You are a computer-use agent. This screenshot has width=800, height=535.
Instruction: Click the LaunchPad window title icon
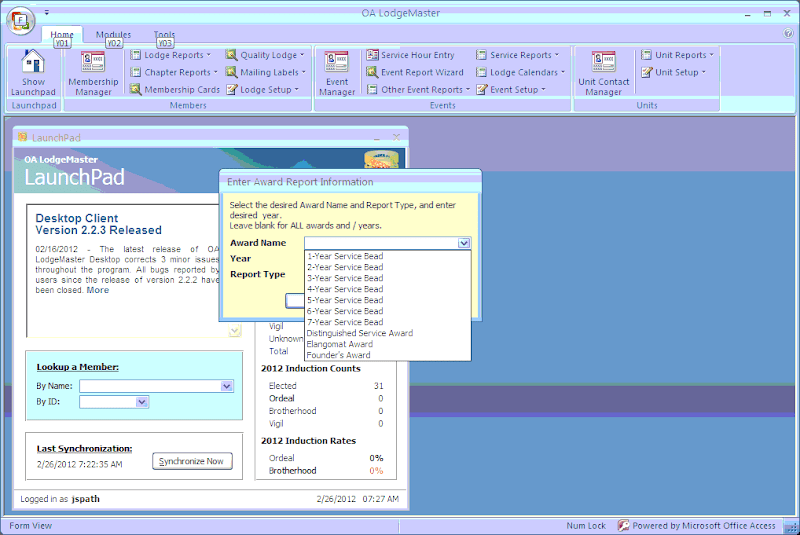[22, 137]
